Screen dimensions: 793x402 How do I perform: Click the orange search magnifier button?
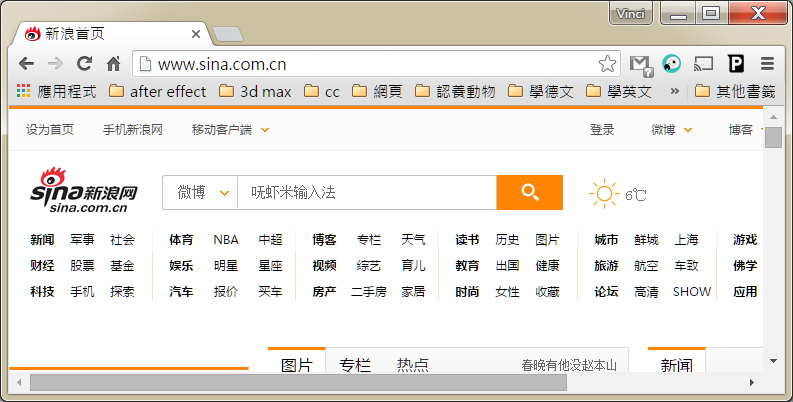(x=530, y=192)
